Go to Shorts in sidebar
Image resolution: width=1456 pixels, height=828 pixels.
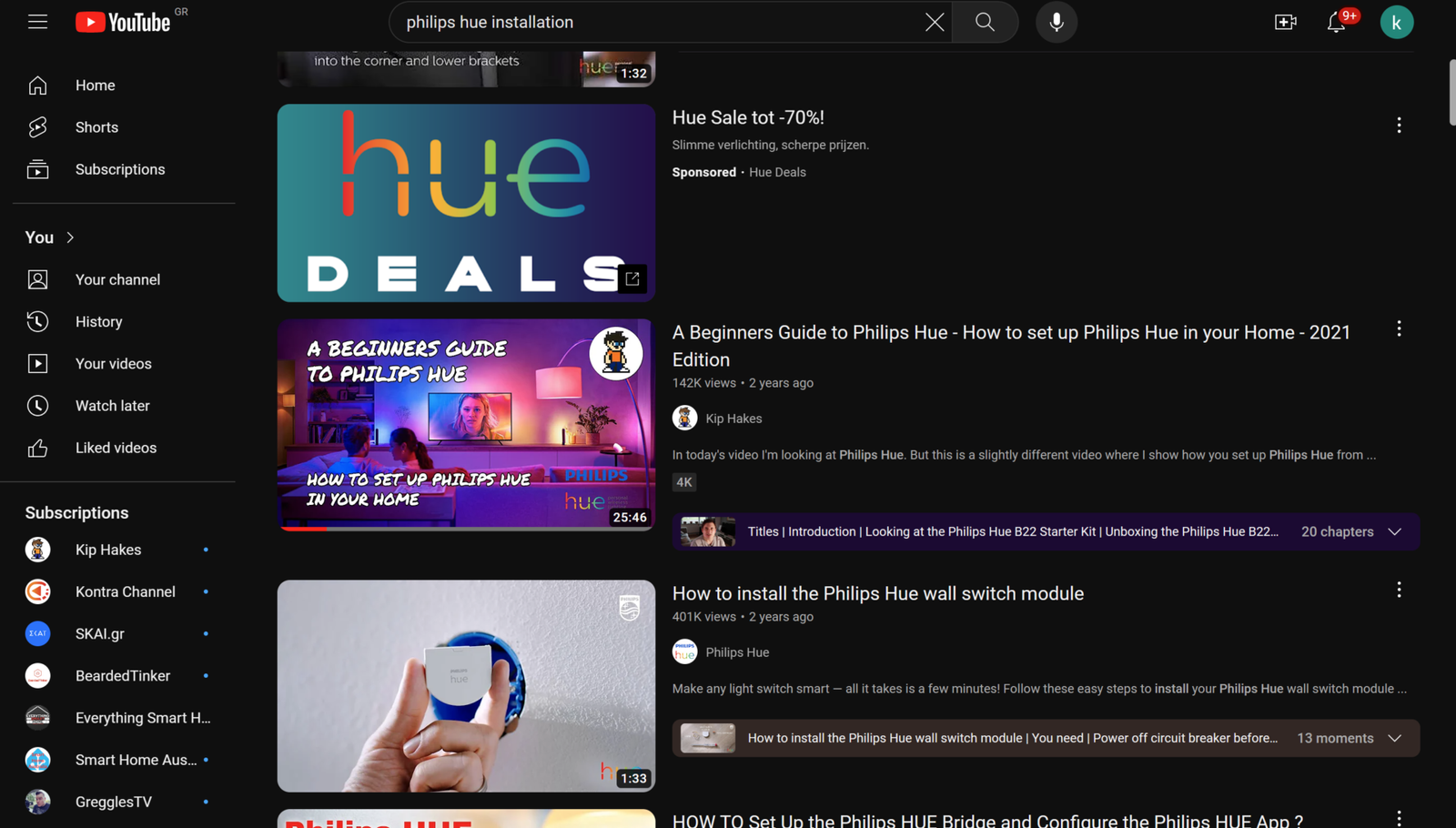pos(96,127)
